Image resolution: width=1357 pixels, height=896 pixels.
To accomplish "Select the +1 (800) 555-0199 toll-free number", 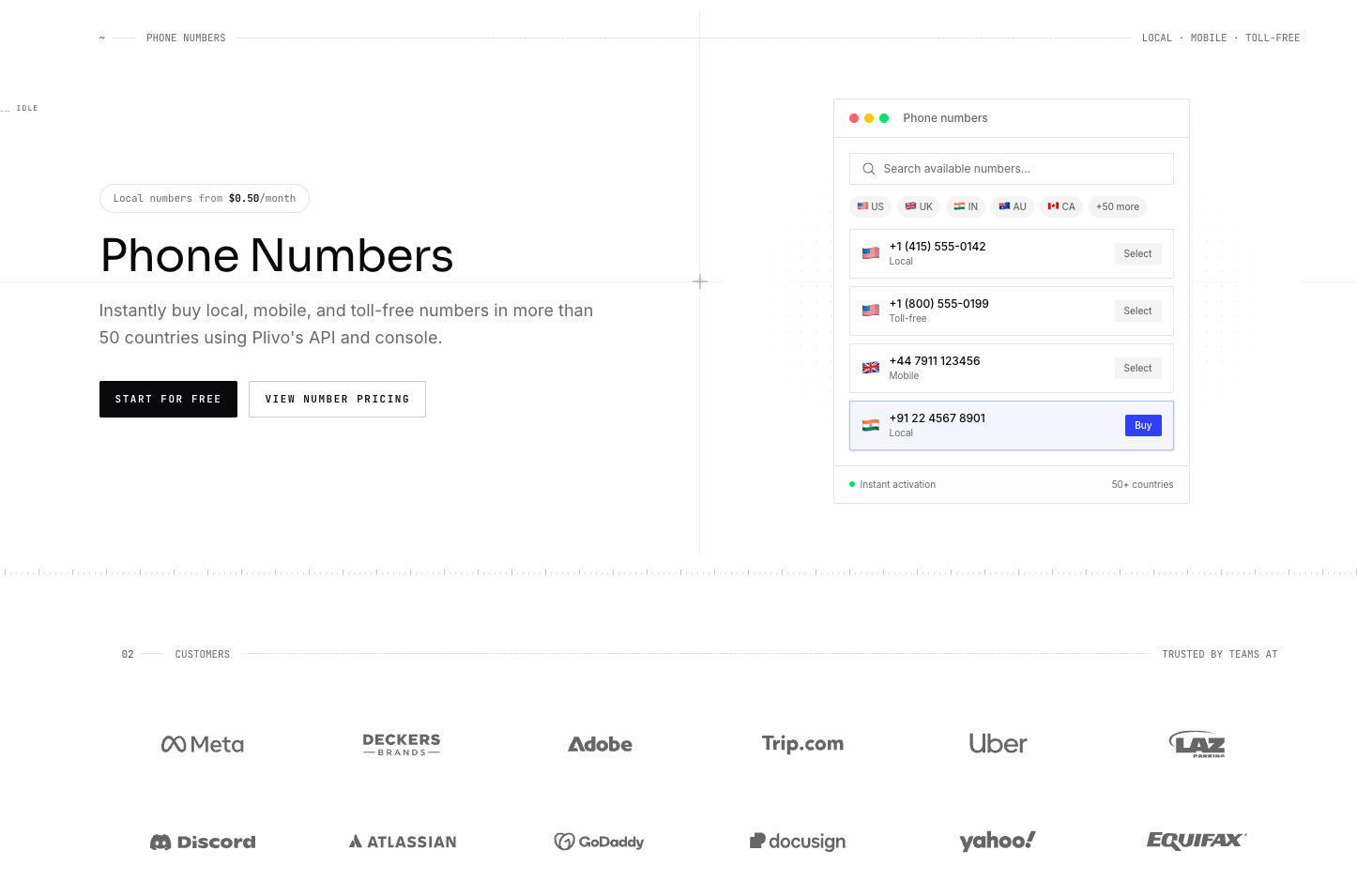I will [x=1137, y=311].
